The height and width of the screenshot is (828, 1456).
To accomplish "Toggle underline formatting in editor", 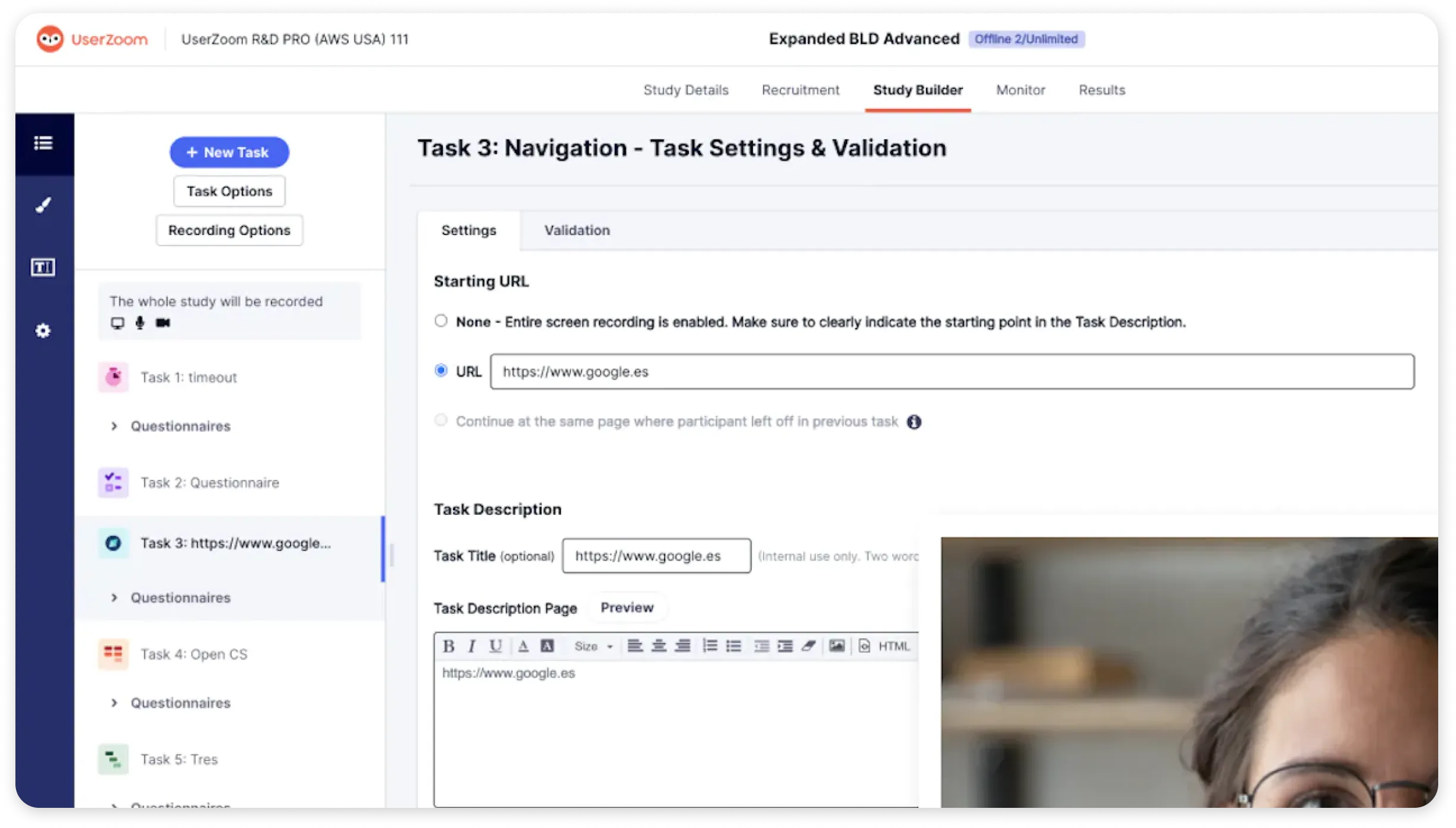I will pos(496,646).
